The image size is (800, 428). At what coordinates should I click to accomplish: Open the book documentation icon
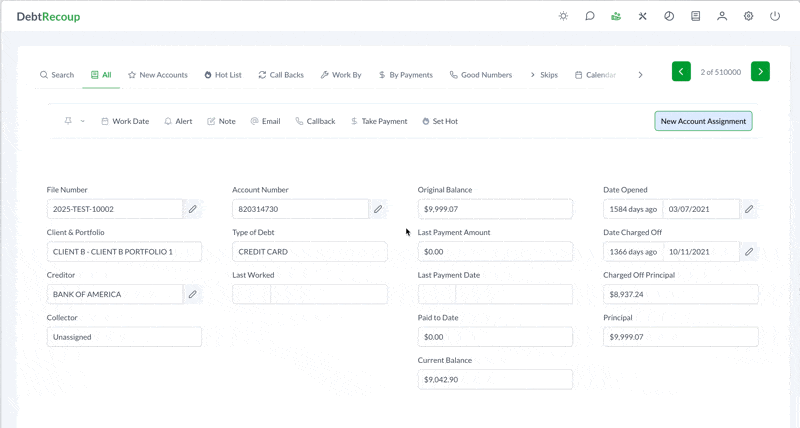pos(695,16)
